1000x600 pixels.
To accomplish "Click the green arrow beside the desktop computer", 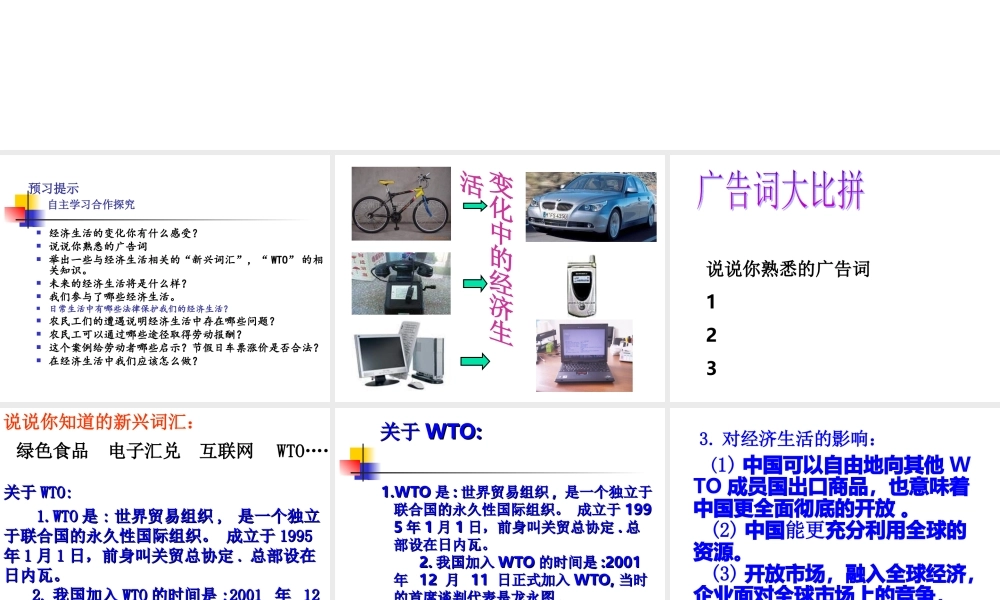I will pos(475,362).
